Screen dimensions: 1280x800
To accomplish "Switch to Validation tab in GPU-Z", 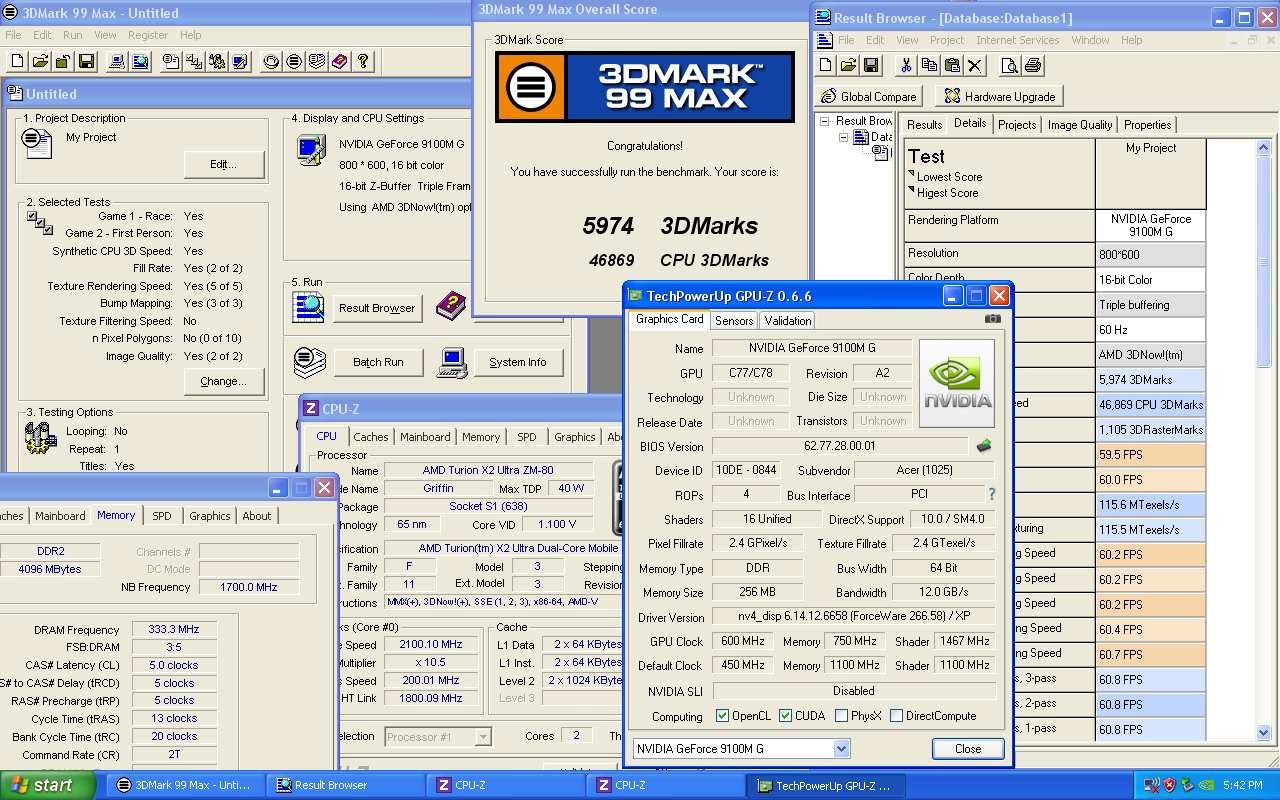I will click(x=788, y=320).
